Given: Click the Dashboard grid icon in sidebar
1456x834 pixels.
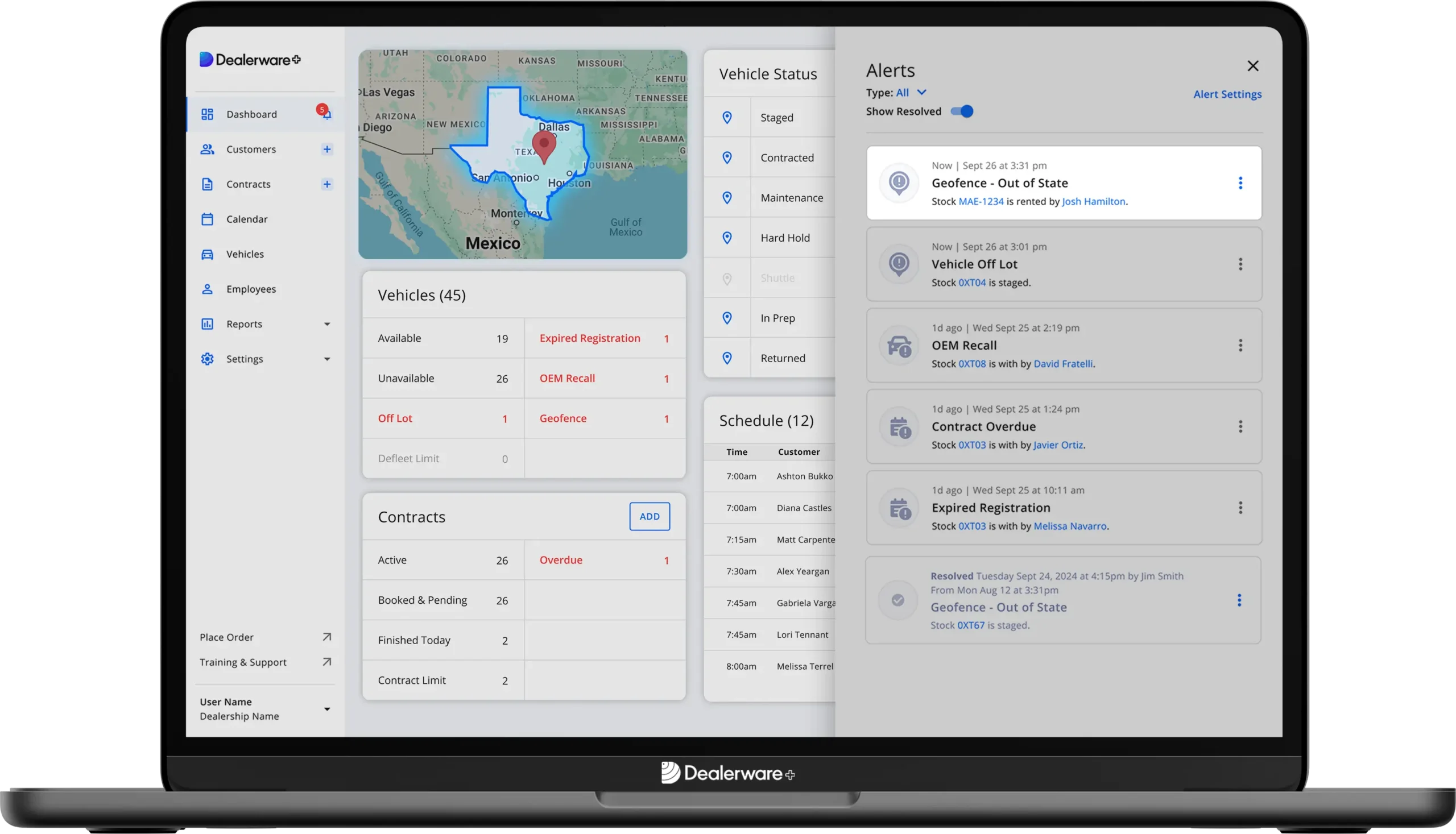Looking at the screenshot, I should click(208, 115).
